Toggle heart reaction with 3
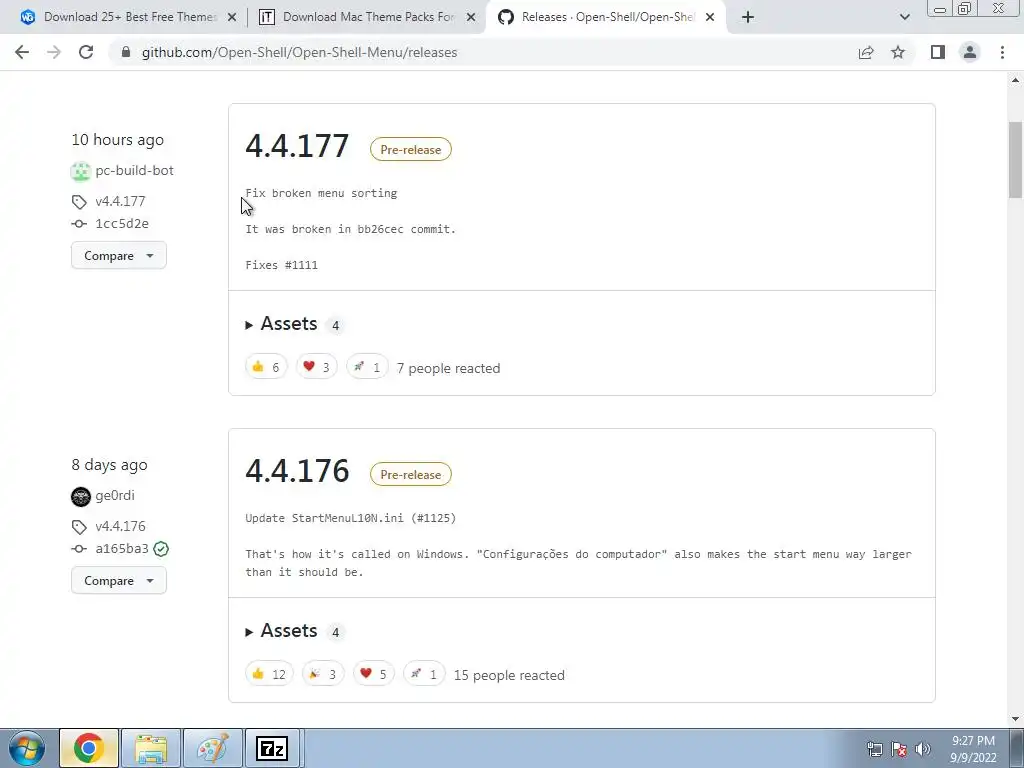This screenshot has height=768, width=1024. point(317,367)
